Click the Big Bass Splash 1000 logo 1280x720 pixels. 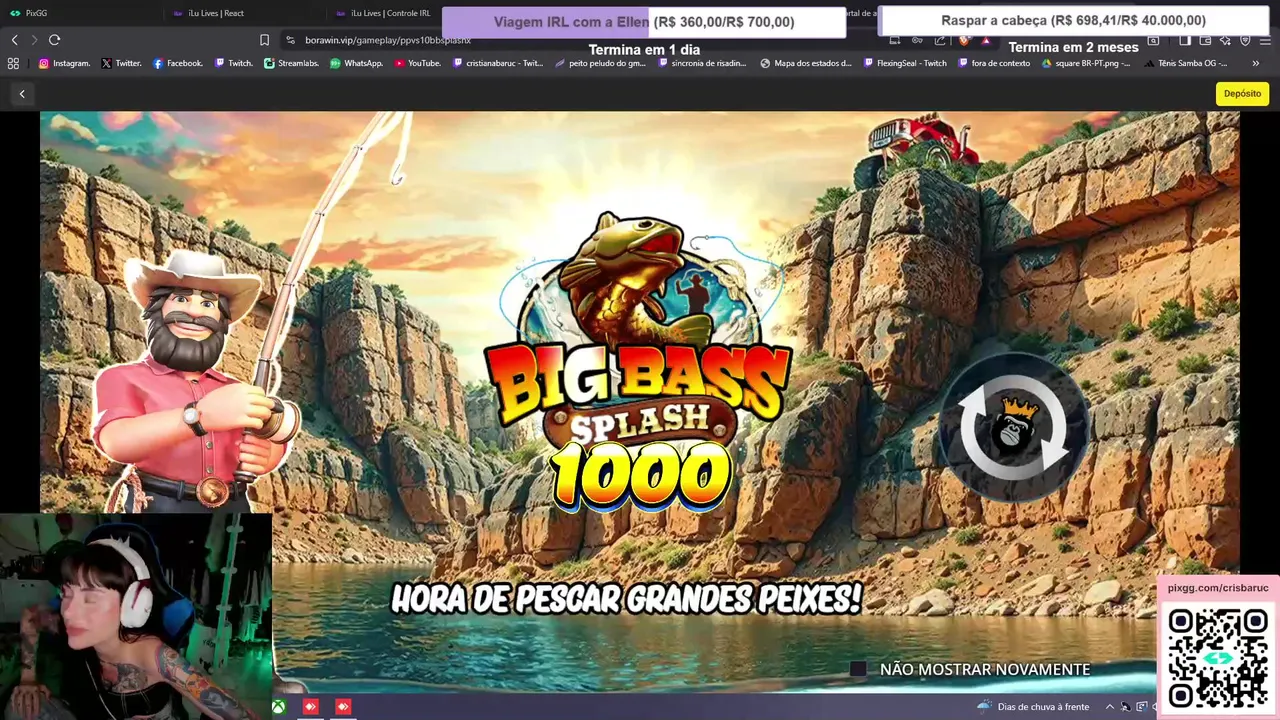coord(638,362)
